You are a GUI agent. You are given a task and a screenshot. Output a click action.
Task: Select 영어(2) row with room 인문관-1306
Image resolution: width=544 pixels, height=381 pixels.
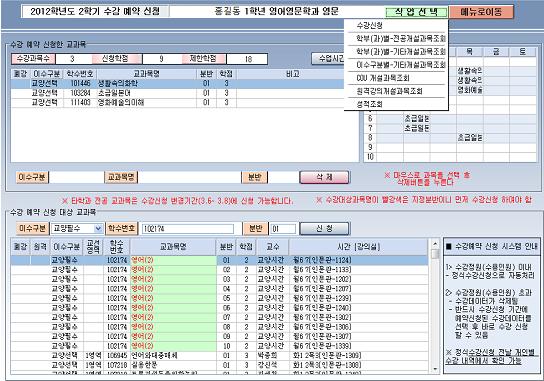coord(220,327)
